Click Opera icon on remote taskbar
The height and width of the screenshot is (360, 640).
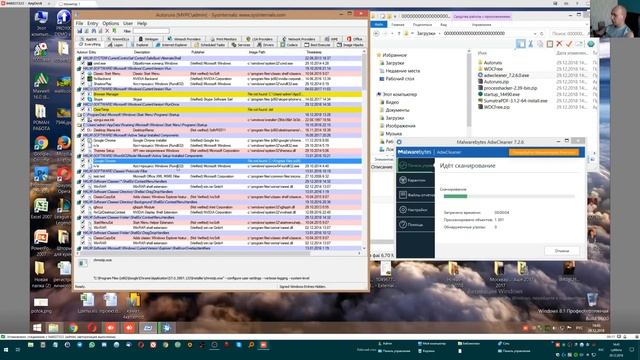[92, 328]
